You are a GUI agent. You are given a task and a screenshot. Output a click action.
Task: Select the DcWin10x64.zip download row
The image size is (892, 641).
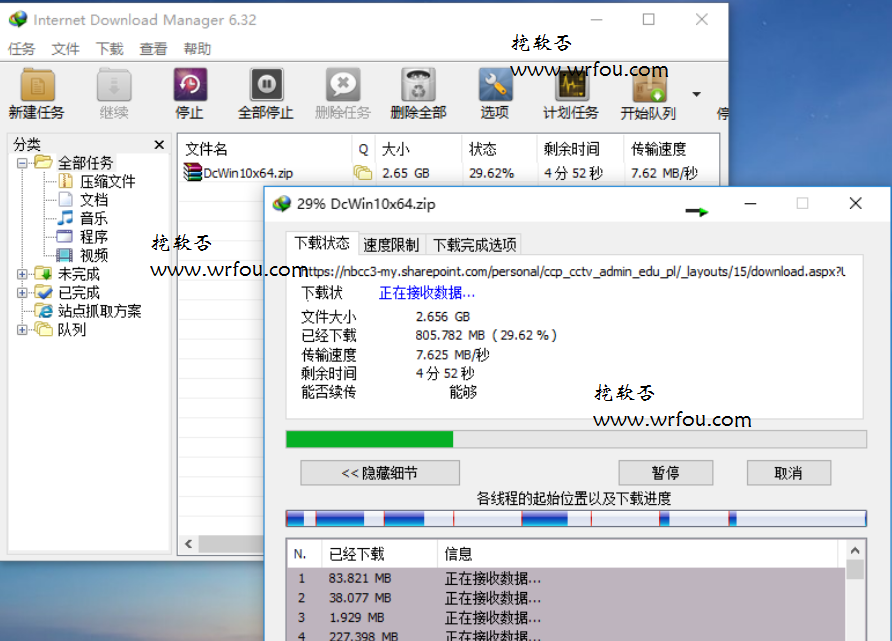448,173
